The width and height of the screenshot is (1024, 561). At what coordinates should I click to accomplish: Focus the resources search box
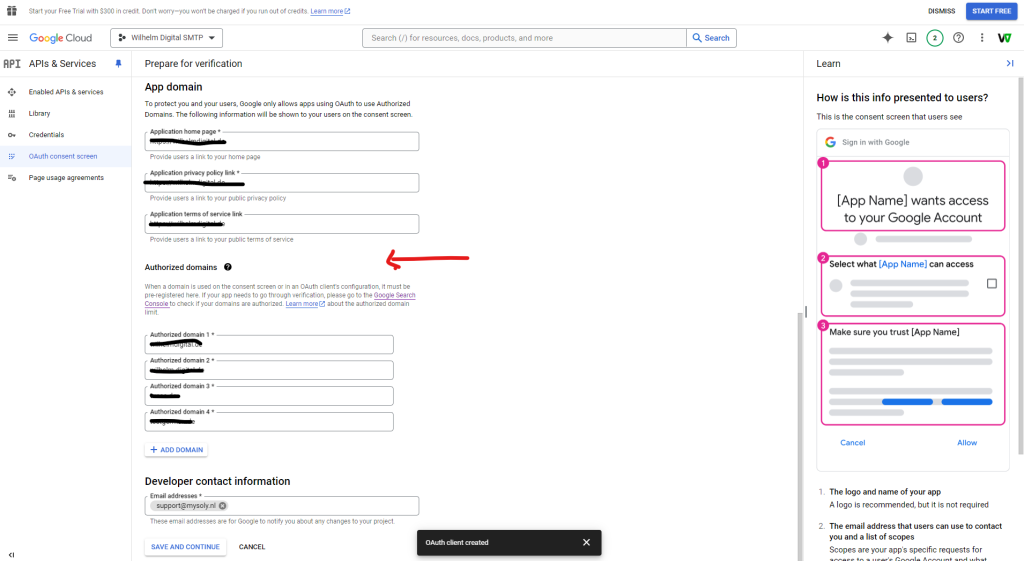(524, 38)
